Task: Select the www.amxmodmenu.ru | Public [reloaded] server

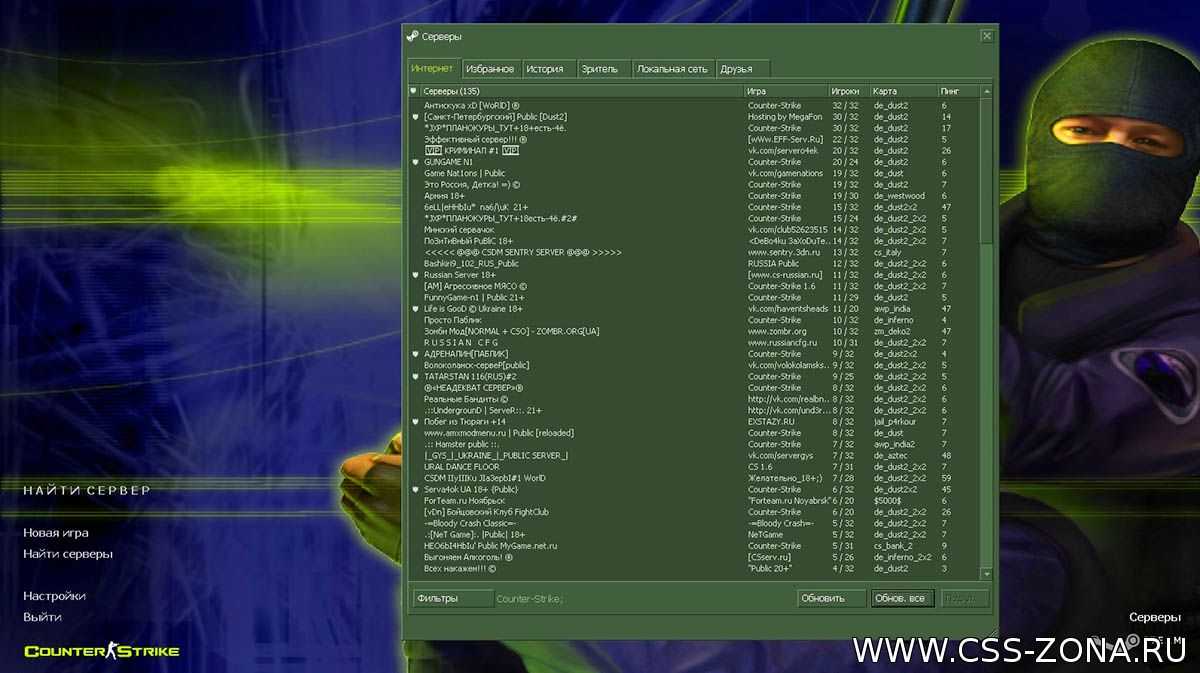Action: pos(695,433)
